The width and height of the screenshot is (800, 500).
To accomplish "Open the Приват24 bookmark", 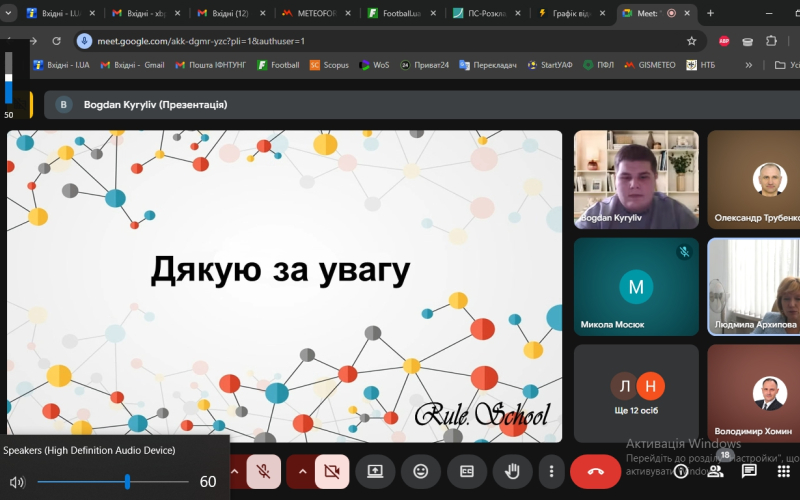I will click(424, 65).
